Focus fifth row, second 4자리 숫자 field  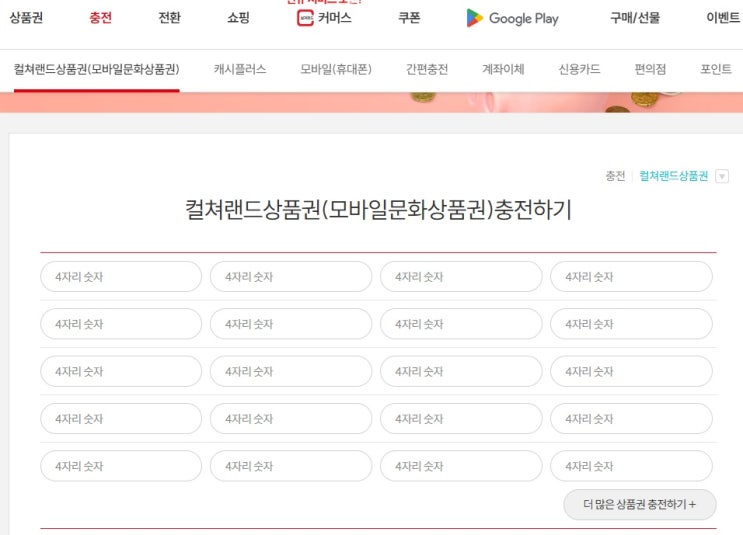pos(291,466)
